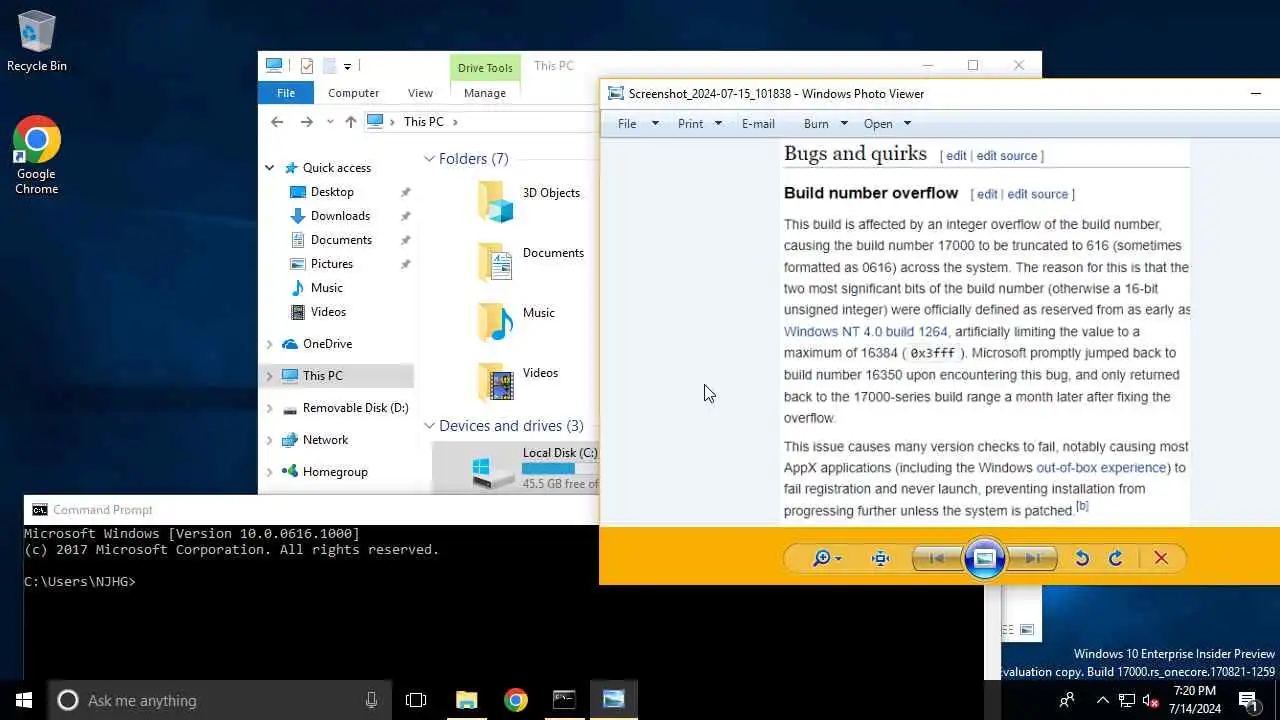Expand Network tree node

269,440
